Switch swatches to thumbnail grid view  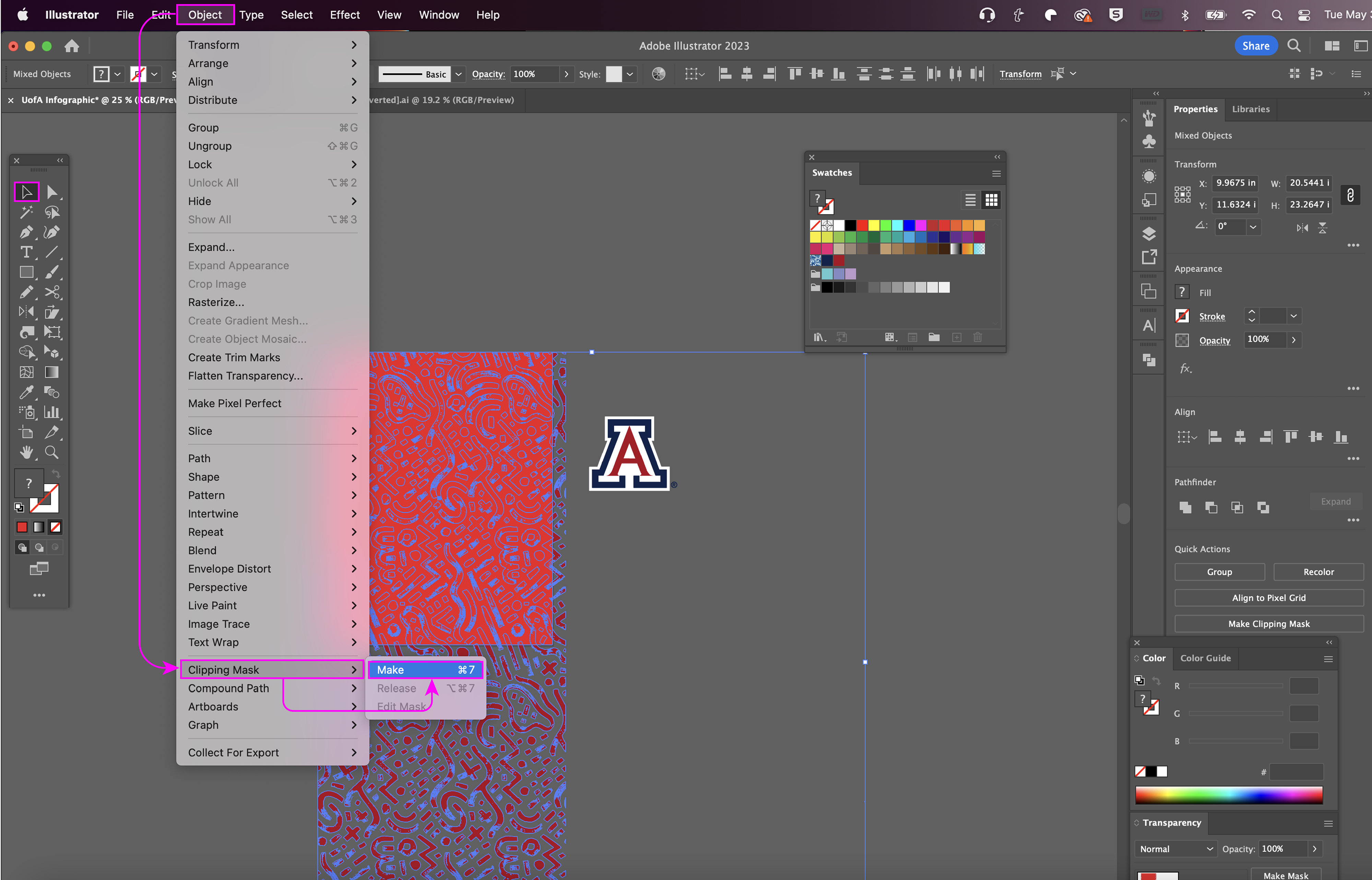(x=991, y=200)
